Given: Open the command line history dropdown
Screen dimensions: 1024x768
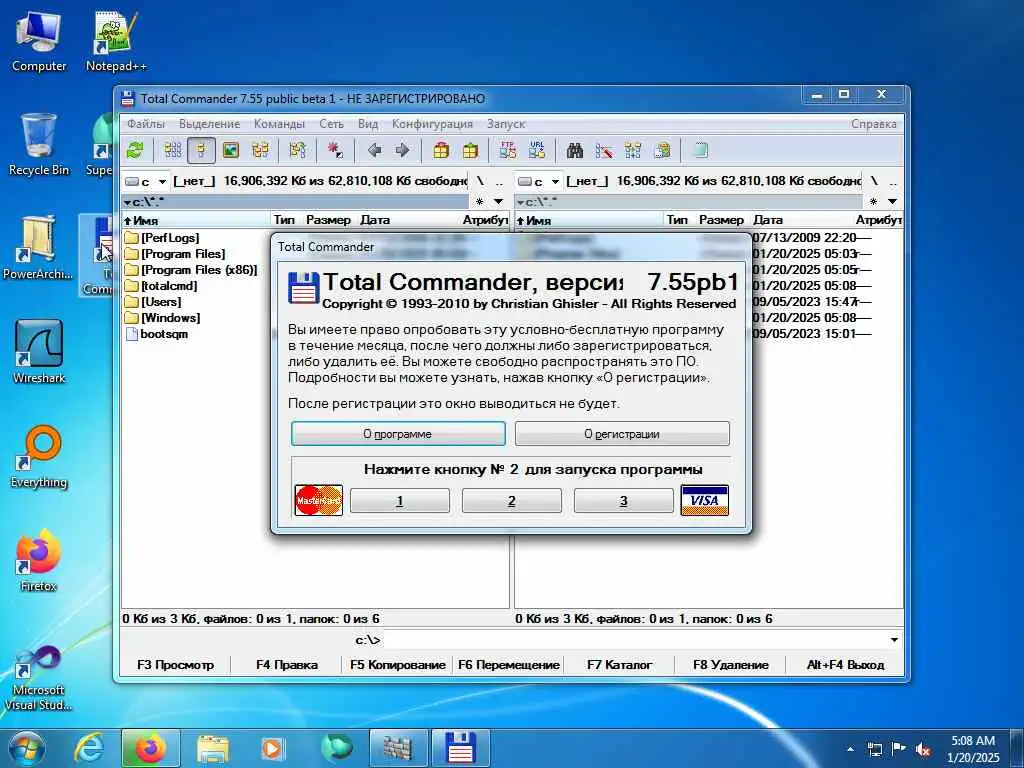Looking at the screenshot, I should pyautogui.click(x=894, y=640).
